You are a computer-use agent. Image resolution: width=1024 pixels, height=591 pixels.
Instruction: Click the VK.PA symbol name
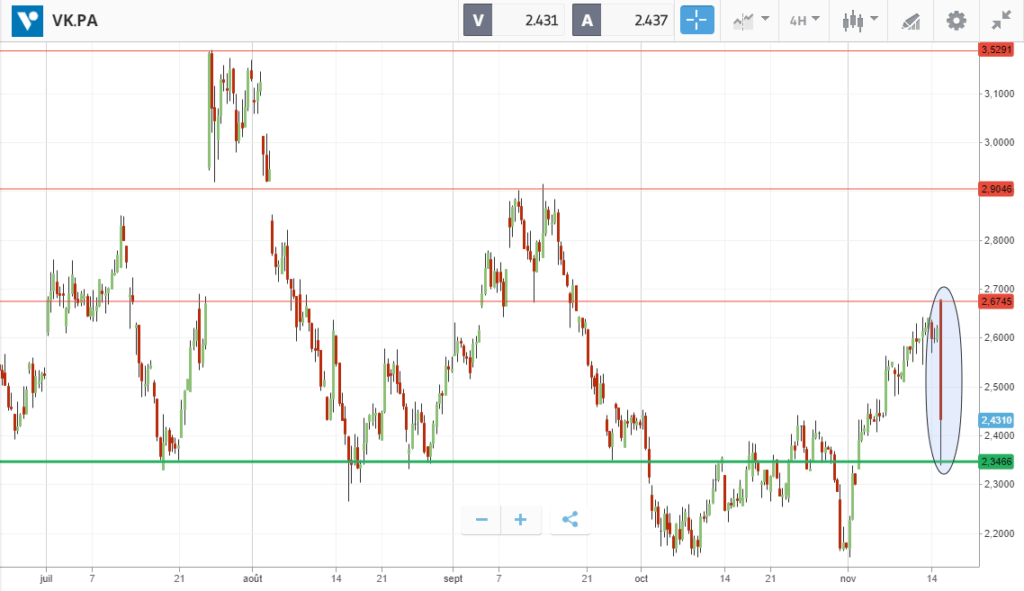75,21
